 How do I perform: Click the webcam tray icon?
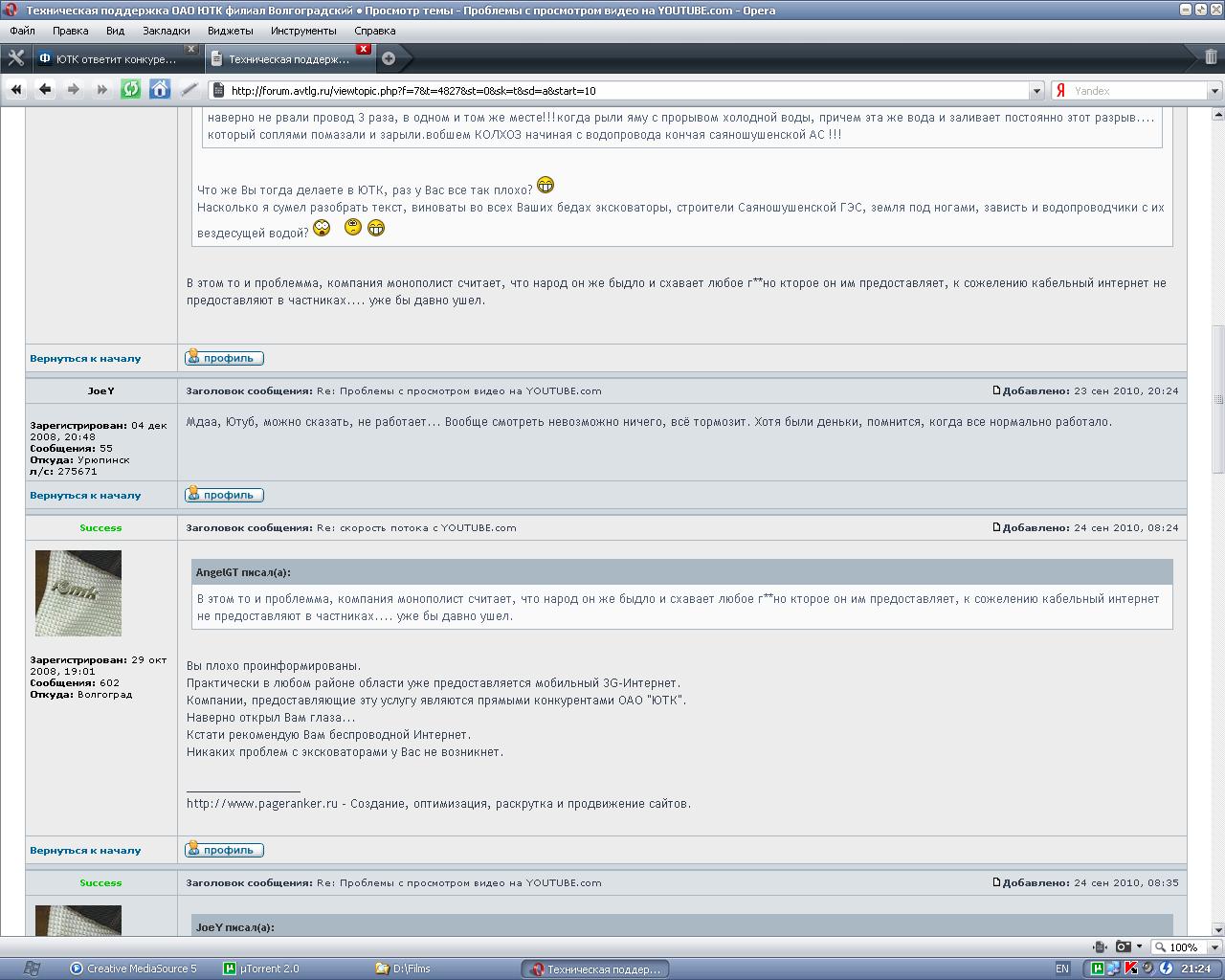1148,969
